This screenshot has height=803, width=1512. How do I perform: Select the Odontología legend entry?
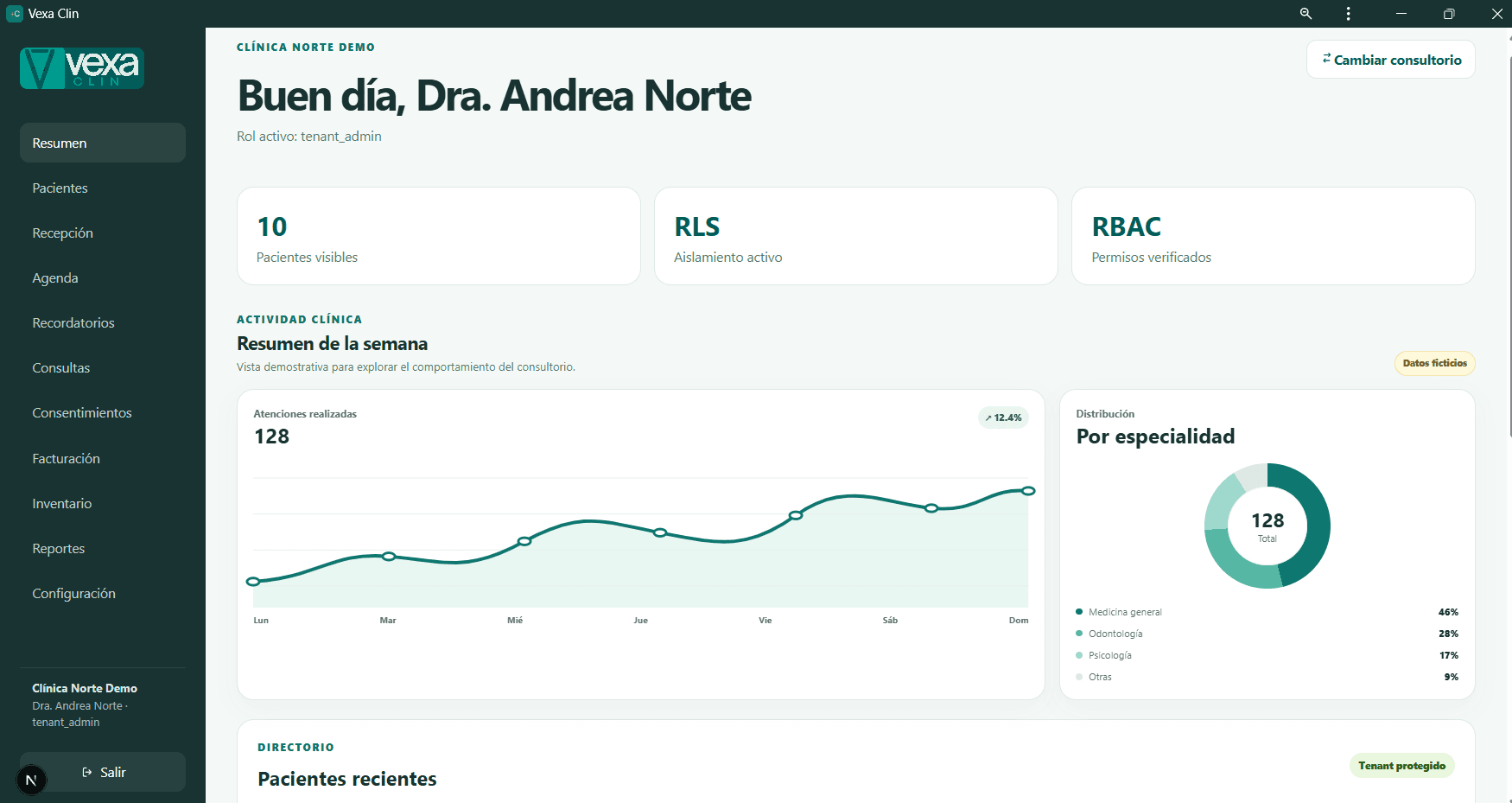(1267, 634)
